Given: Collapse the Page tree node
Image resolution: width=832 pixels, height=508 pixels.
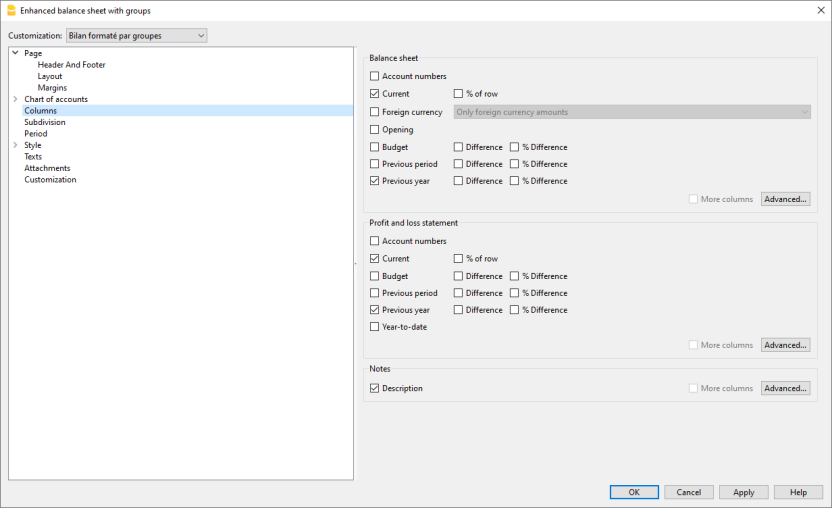Looking at the screenshot, I should (x=15, y=53).
